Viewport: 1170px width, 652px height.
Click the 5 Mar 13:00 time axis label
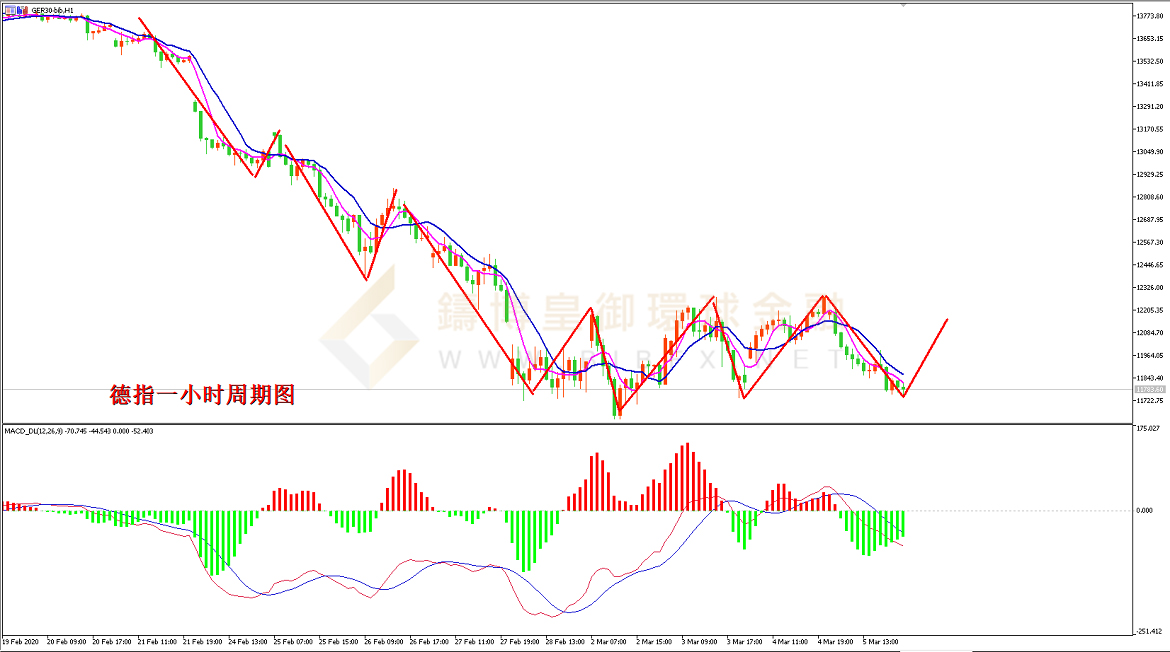881,641
